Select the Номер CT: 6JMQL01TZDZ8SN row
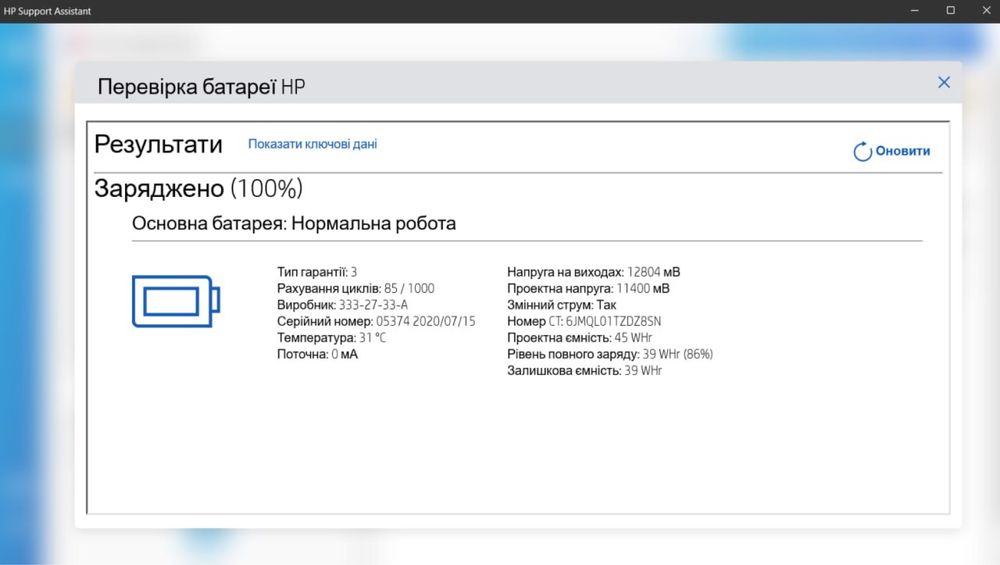Image resolution: width=1000 pixels, height=565 pixels. (584, 321)
